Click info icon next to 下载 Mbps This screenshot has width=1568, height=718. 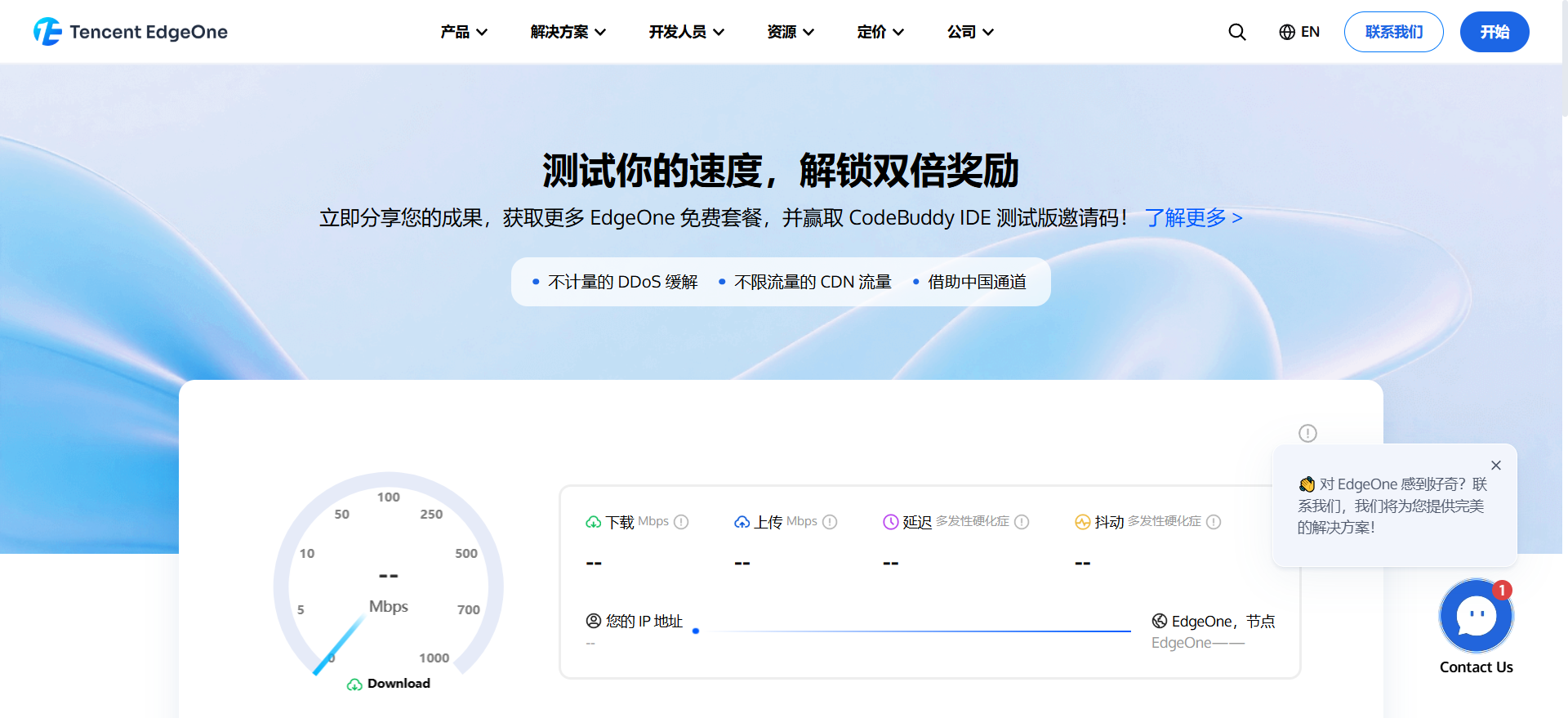(x=681, y=522)
